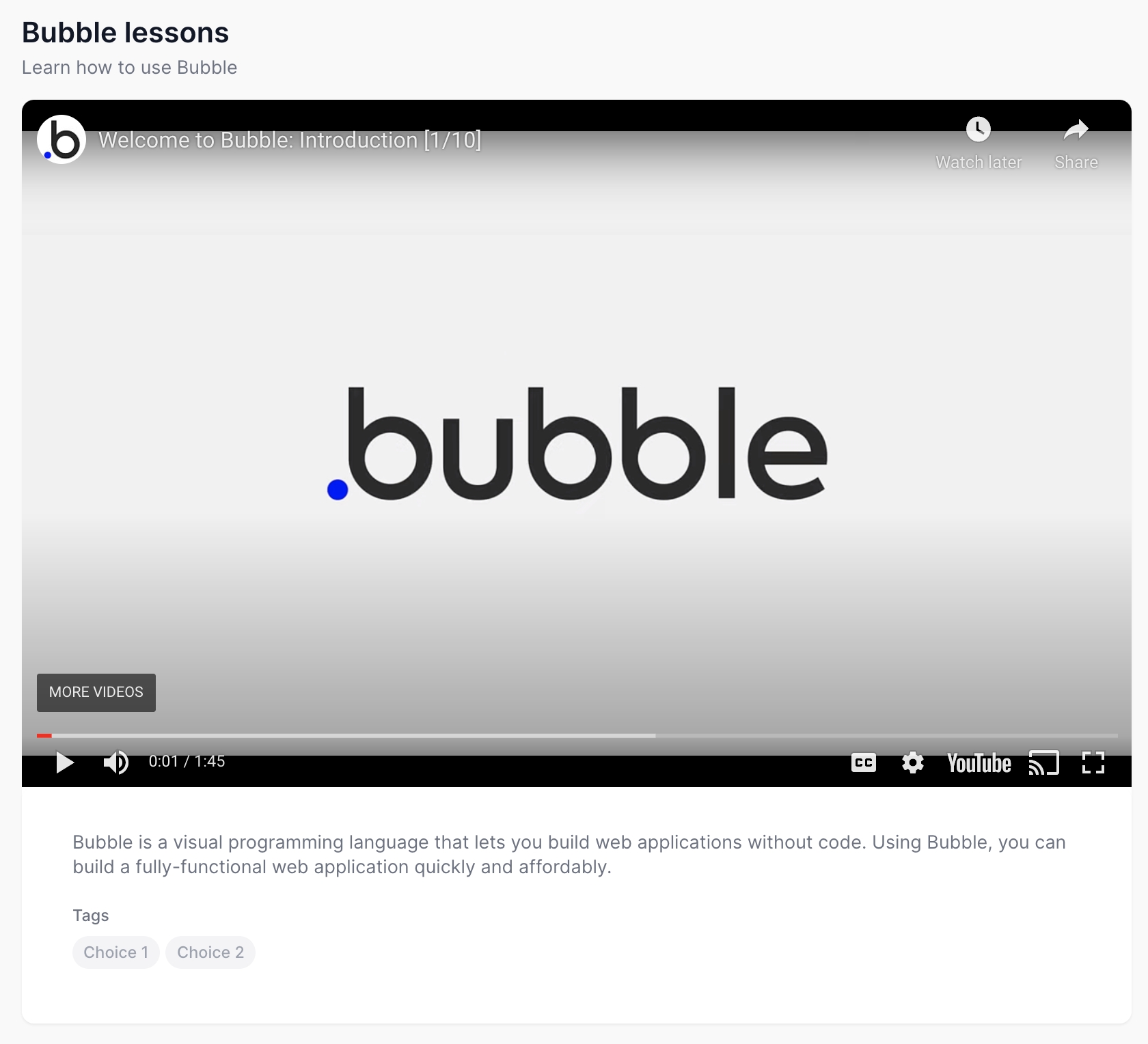Click the YouTube logo in the player bar

(x=979, y=763)
